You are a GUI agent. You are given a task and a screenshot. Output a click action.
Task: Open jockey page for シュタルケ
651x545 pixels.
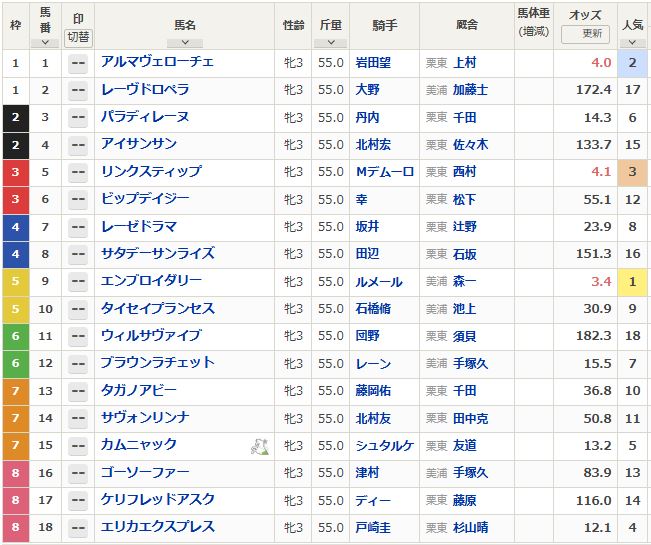coord(384,446)
